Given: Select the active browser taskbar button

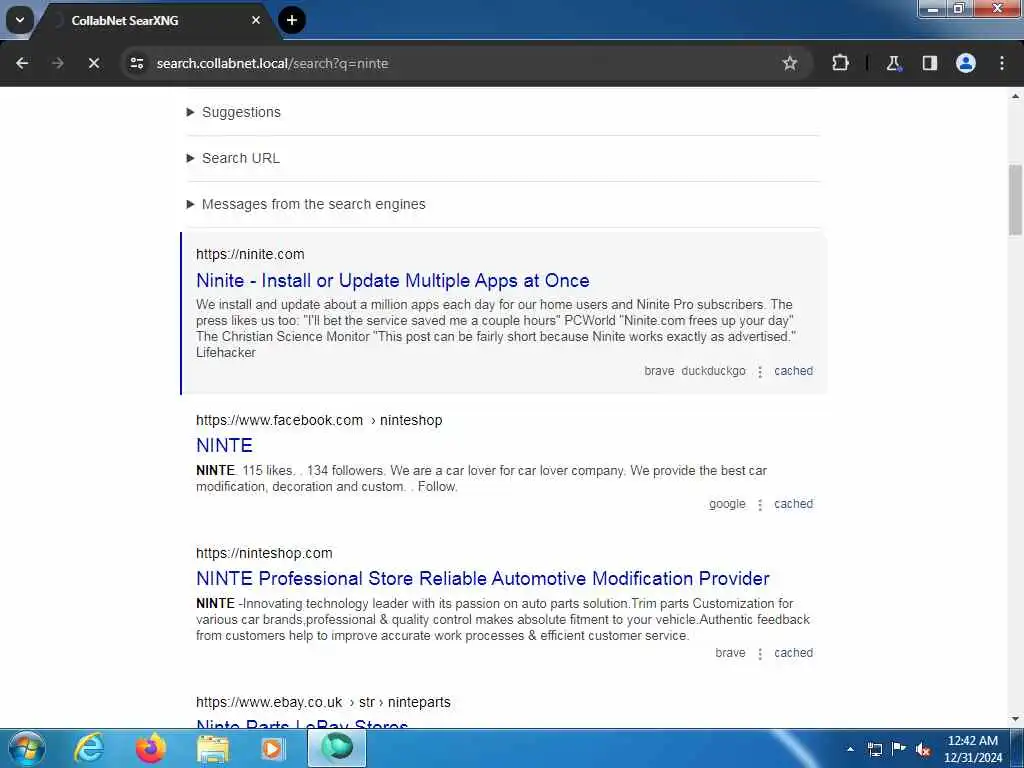Looking at the screenshot, I should click(337, 748).
